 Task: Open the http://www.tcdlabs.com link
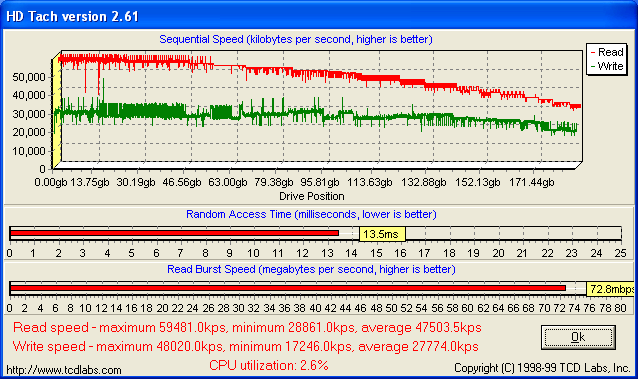[64, 370]
